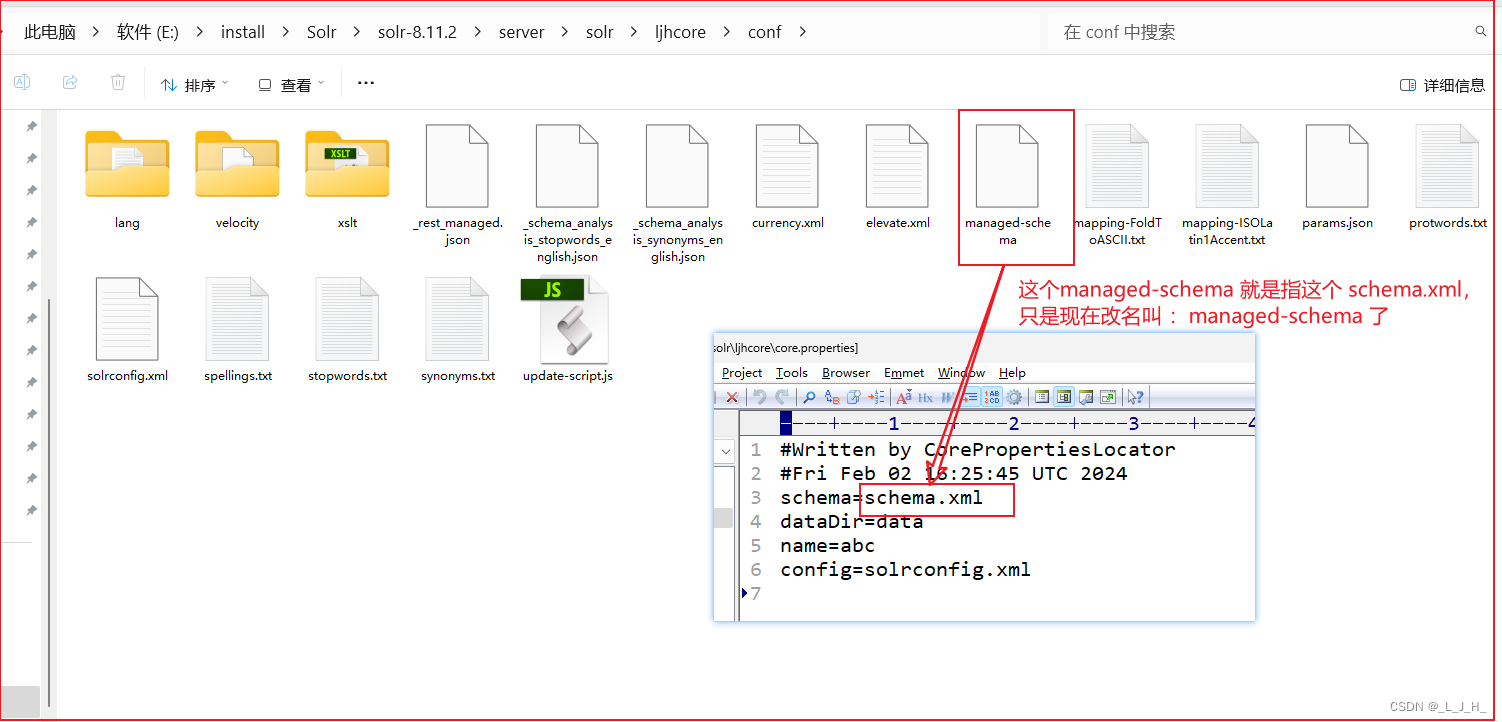Image resolution: width=1502 pixels, height=722 pixels.
Task: Open the Tools menu in editor
Action: pos(792,373)
